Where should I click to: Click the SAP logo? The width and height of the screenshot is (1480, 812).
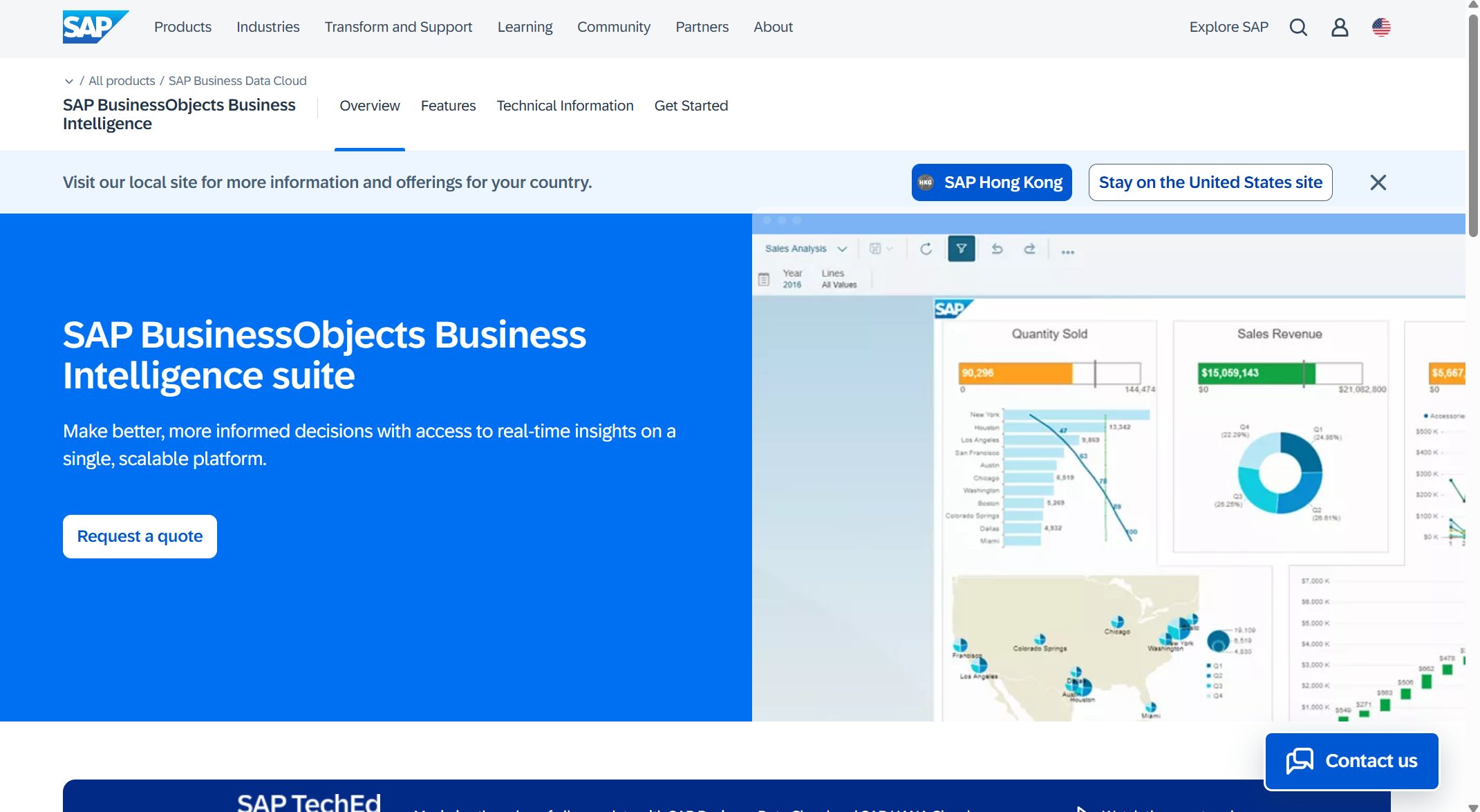point(95,26)
